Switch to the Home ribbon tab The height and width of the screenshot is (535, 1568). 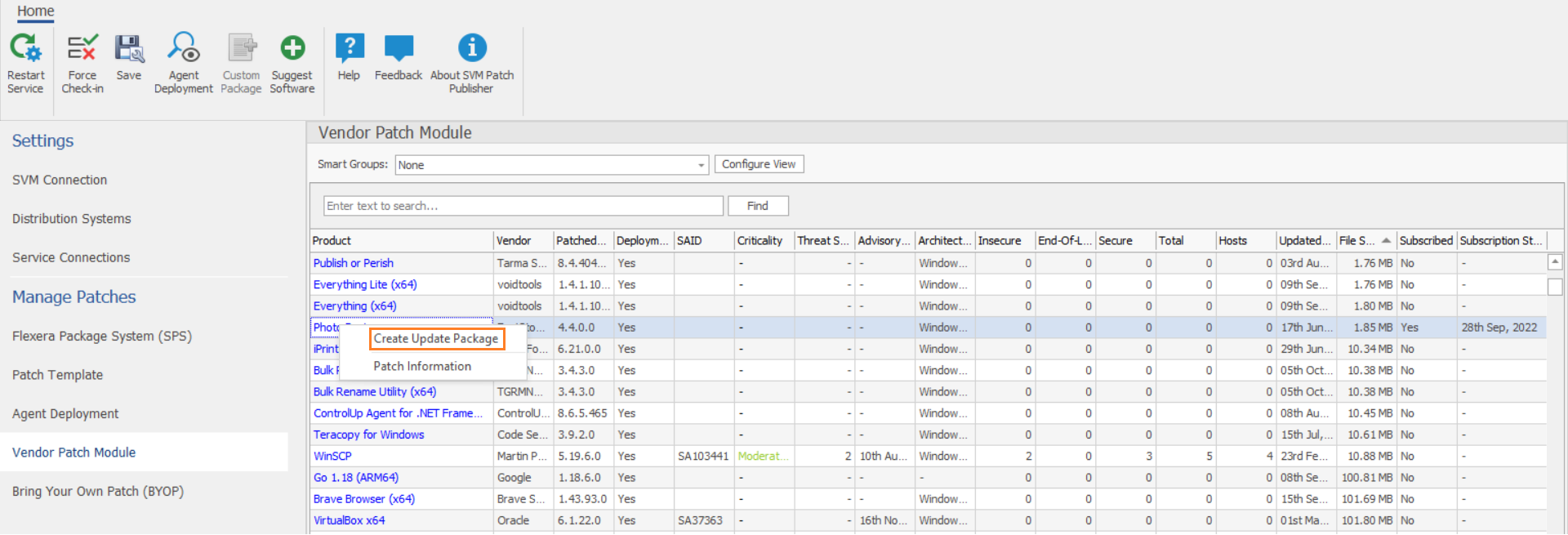click(36, 11)
